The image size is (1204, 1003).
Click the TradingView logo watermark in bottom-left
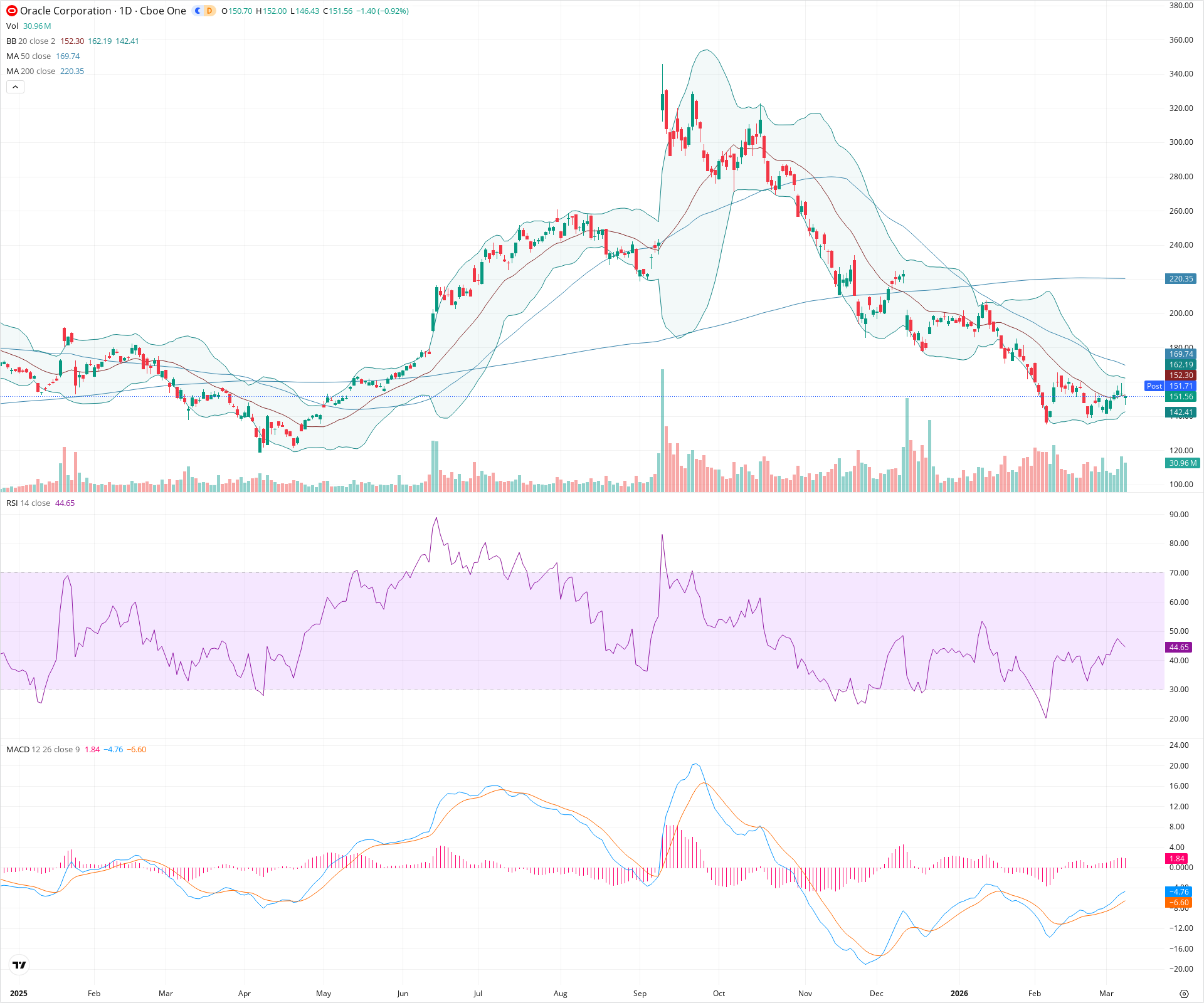(x=18, y=965)
